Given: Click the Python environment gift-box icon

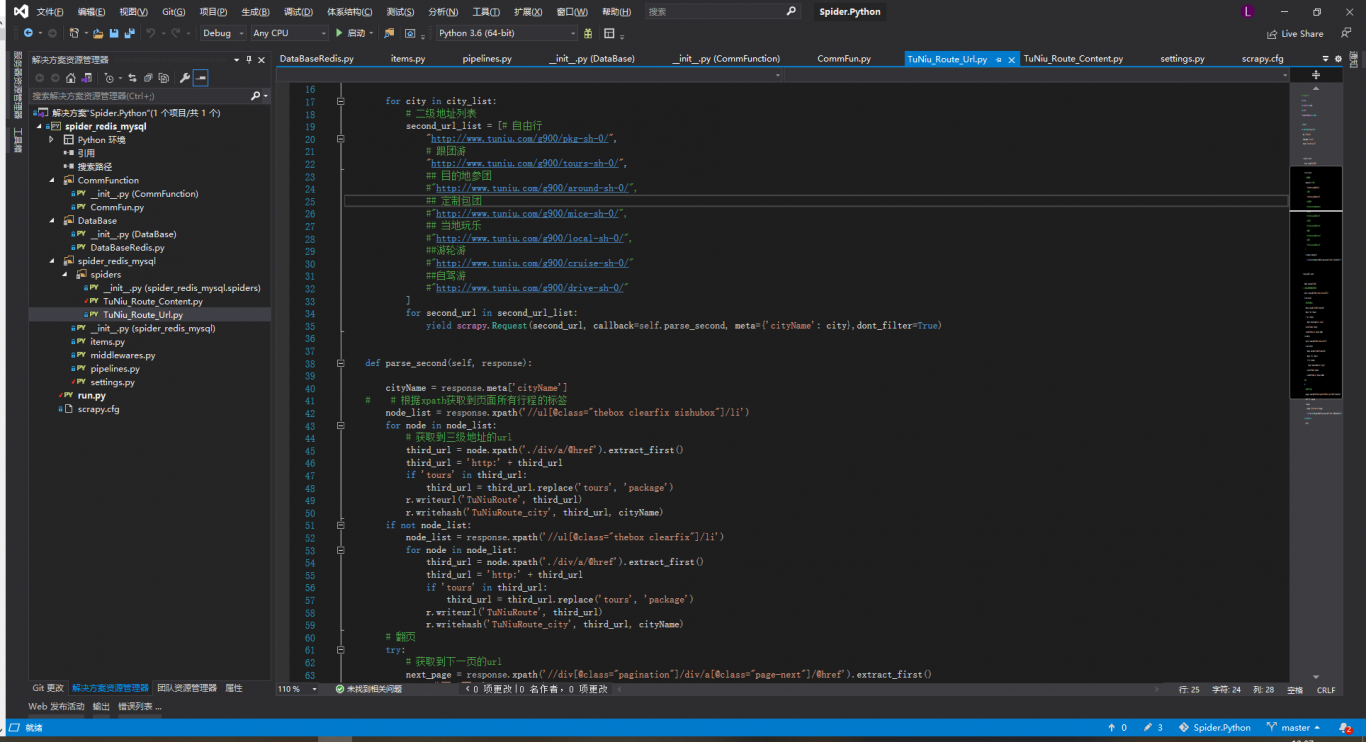Looking at the screenshot, I should coord(588,33).
